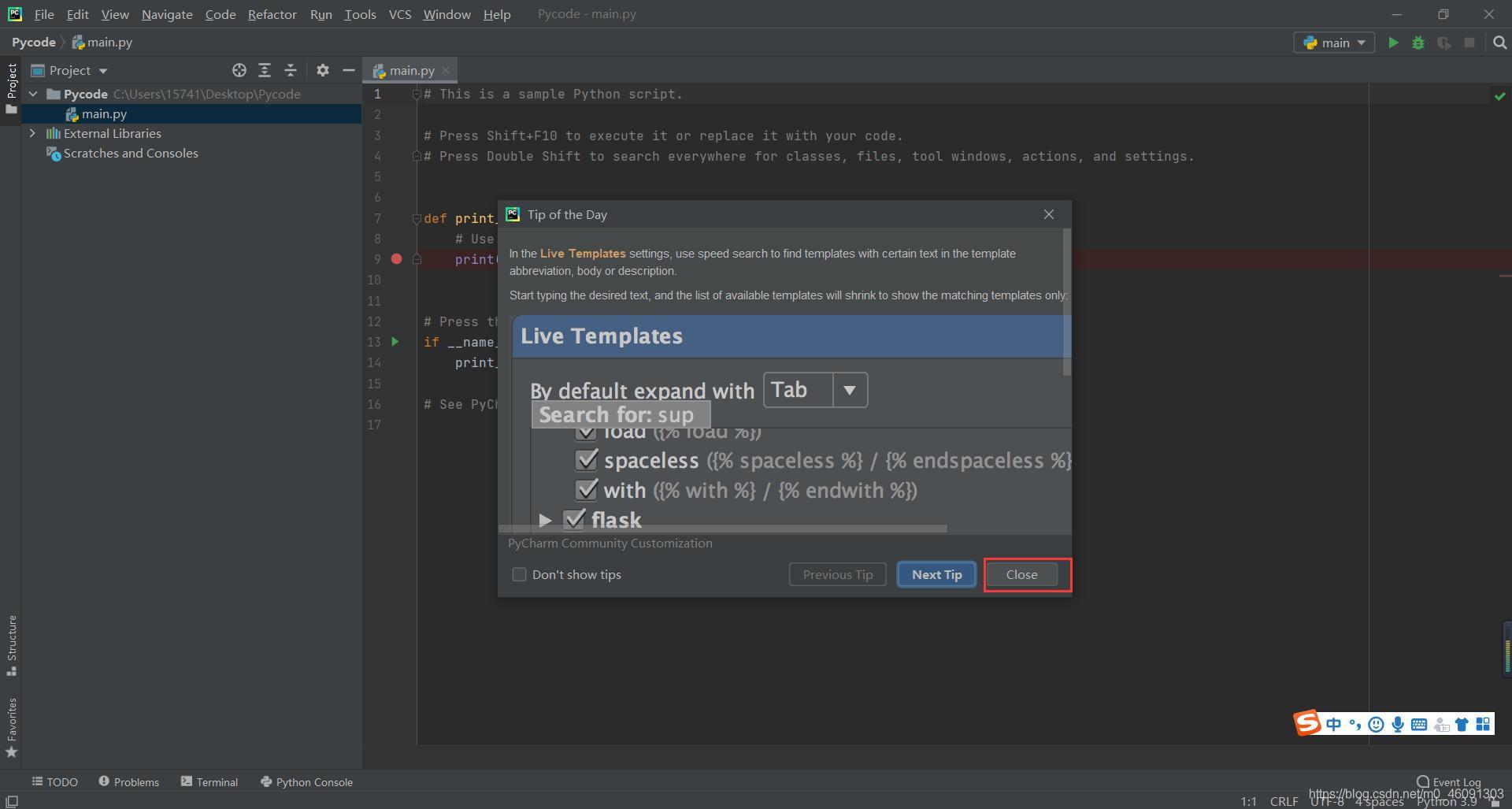
Task: Open the Favorites tool window
Action: pos(12,727)
